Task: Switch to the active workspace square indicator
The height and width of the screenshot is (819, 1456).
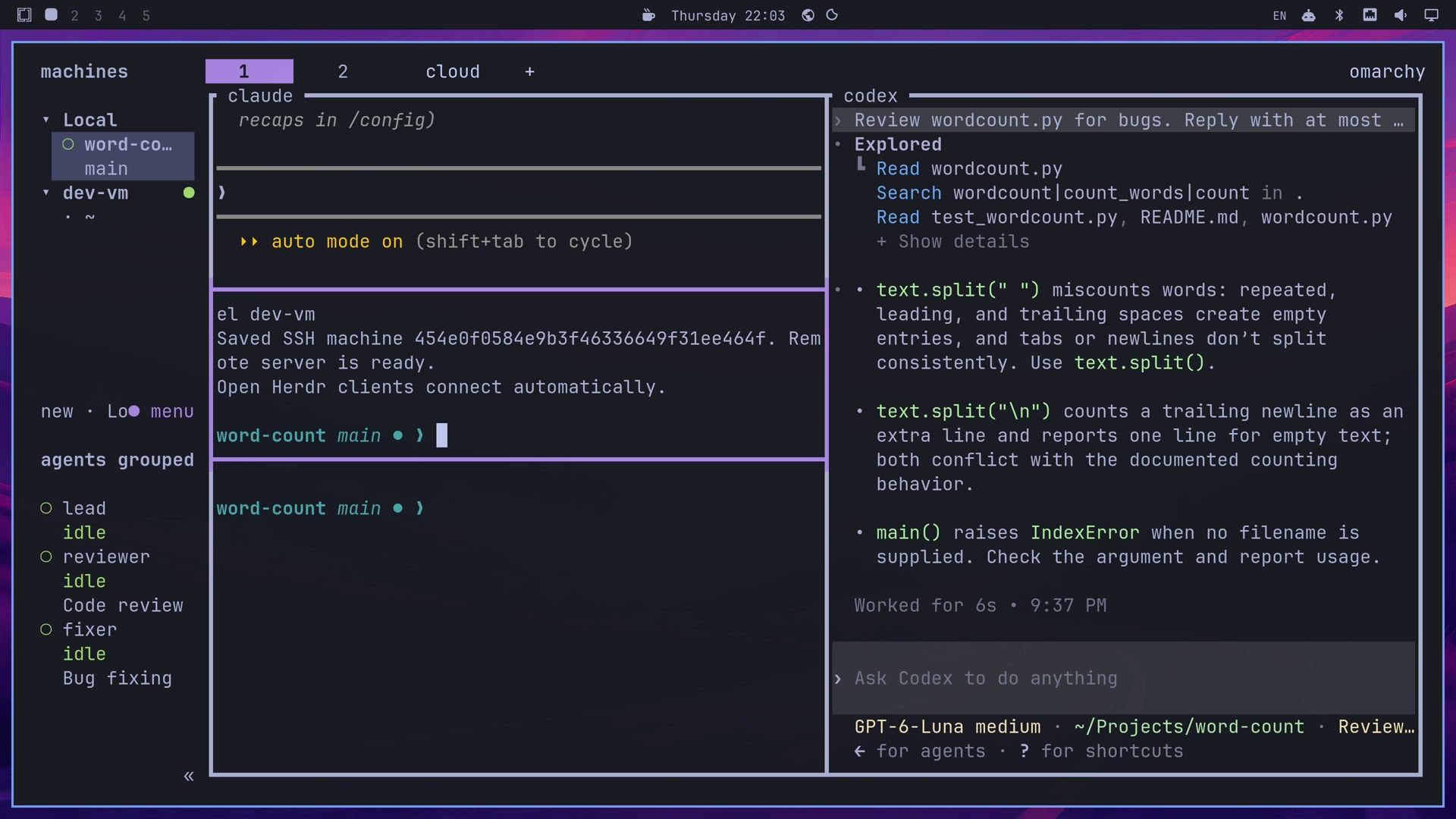Action: [51, 14]
